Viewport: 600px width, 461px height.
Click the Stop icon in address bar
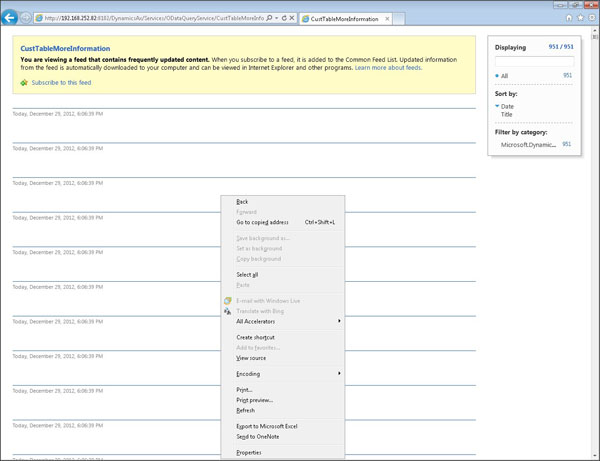(x=292, y=18)
